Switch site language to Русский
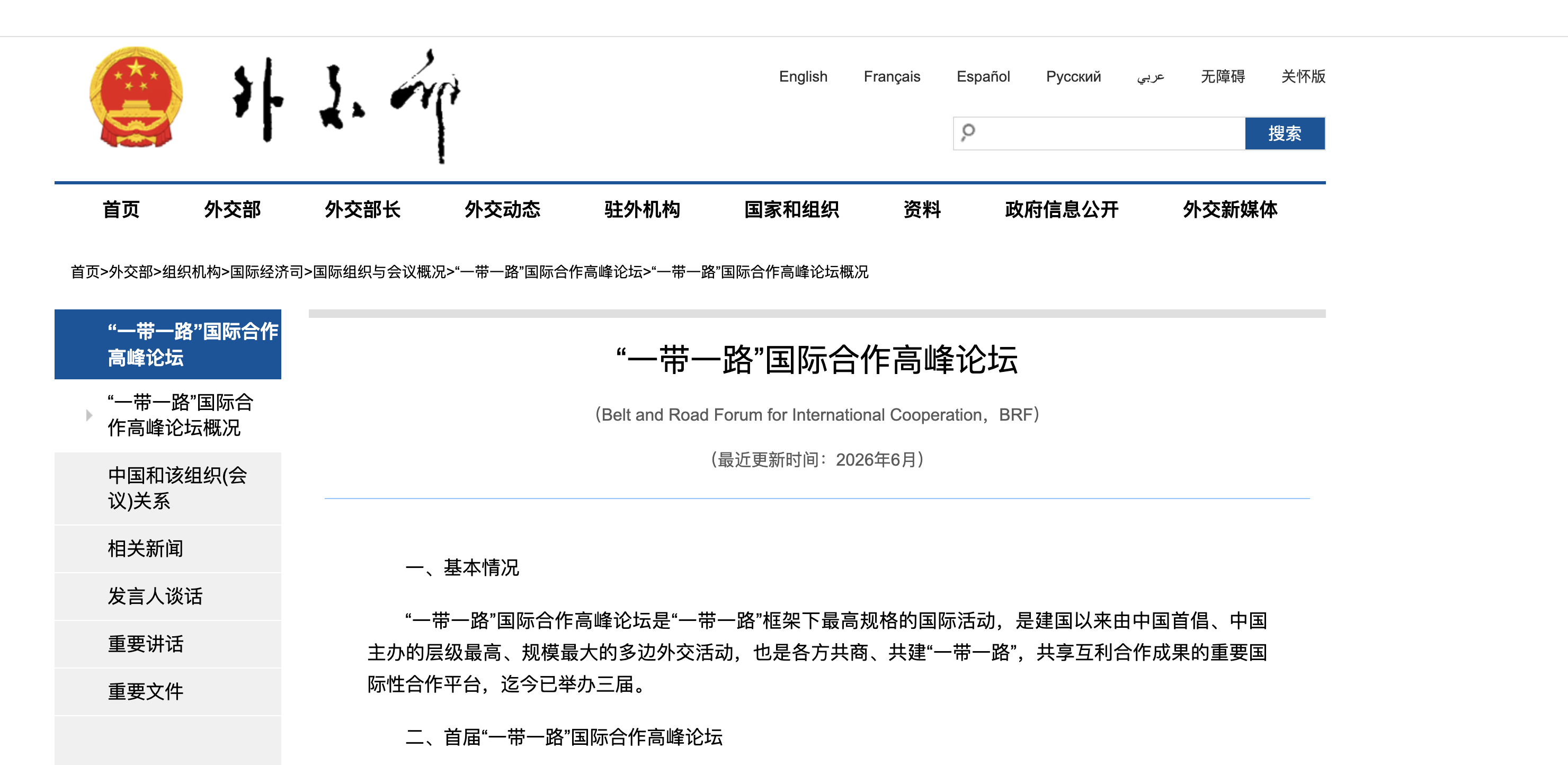Image resolution: width=1568 pixels, height=765 pixels. pos(1073,77)
